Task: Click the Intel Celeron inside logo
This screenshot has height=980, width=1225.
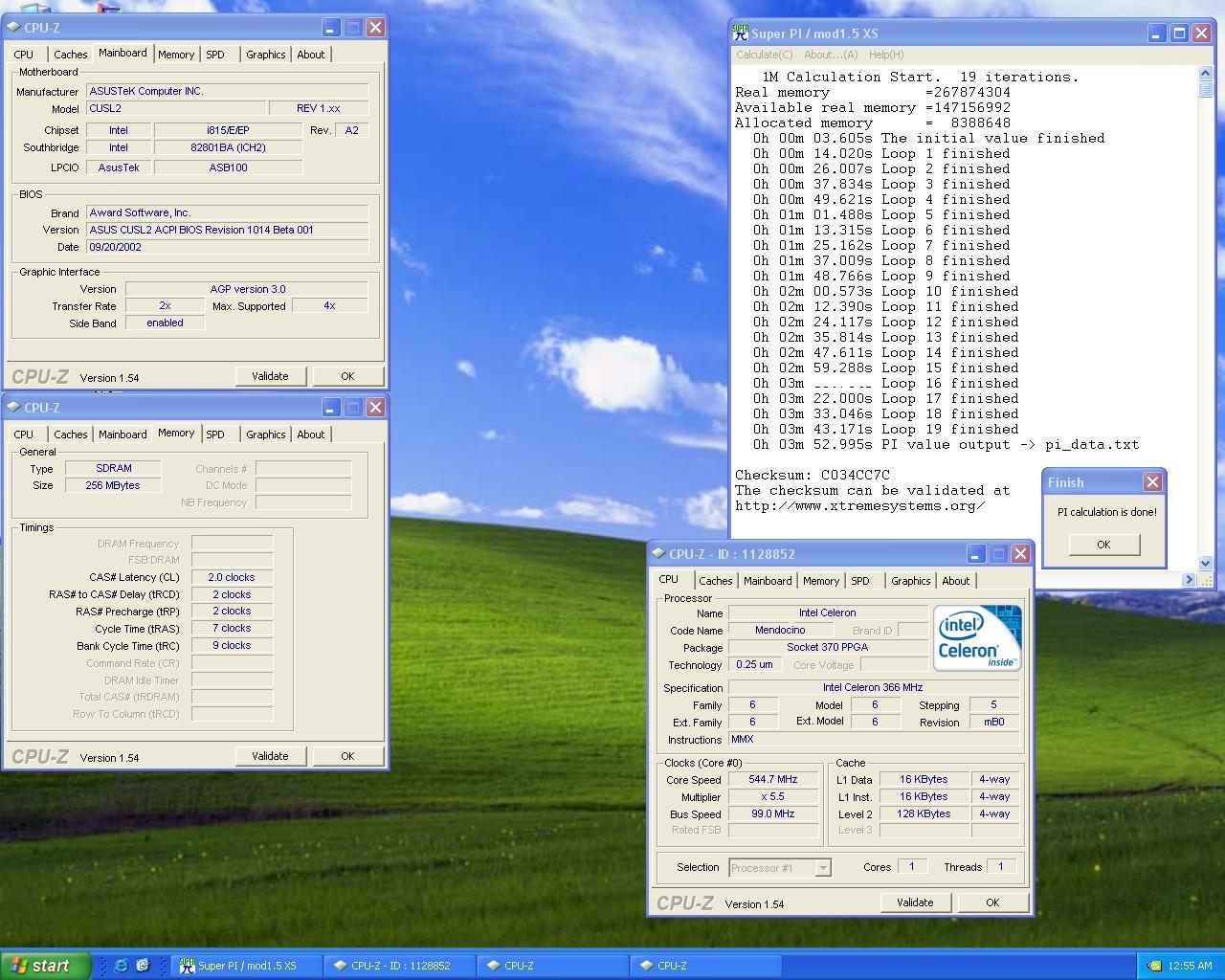Action: [x=977, y=637]
